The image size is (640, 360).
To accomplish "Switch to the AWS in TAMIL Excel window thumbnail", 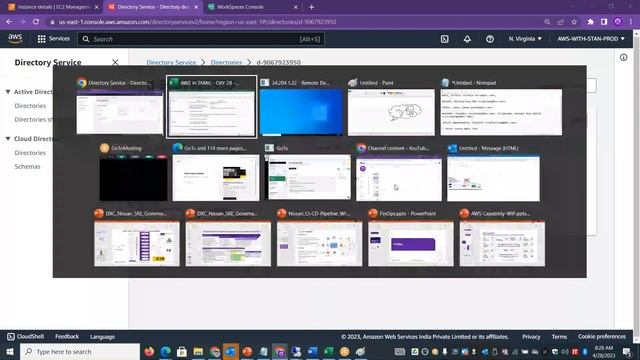I will [211, 107].
